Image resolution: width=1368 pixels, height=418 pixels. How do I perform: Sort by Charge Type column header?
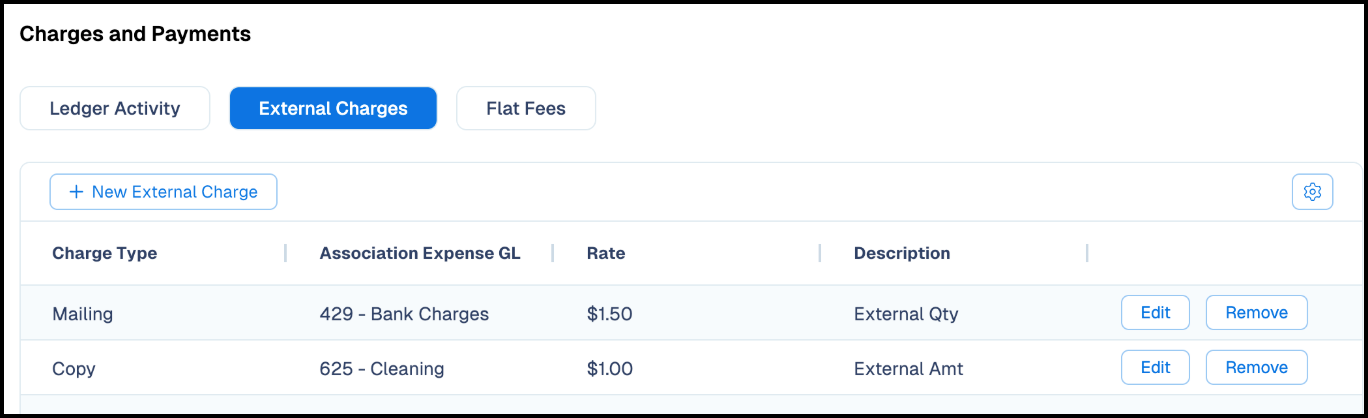click(x=105, y=253)
